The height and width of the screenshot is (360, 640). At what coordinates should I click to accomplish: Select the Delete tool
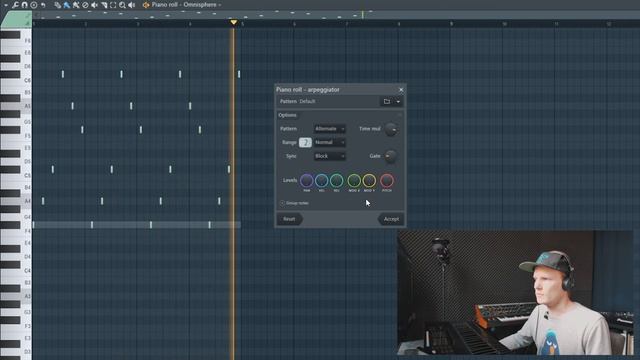pos(85,5)
